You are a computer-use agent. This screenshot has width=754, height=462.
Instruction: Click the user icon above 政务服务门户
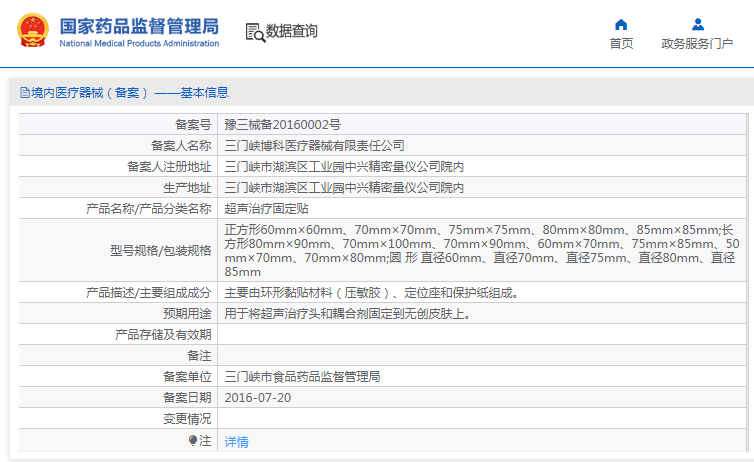coord(698,25)
